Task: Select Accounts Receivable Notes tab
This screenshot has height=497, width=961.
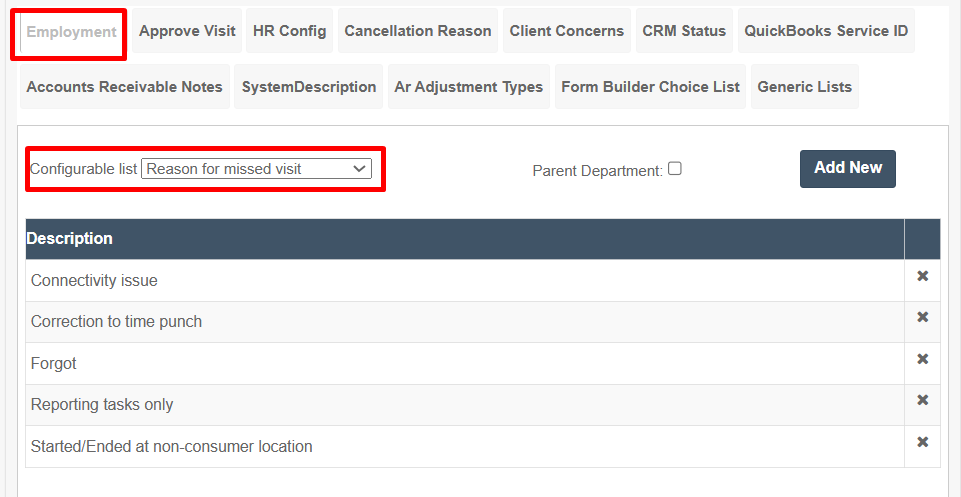Action: [124, 87]
